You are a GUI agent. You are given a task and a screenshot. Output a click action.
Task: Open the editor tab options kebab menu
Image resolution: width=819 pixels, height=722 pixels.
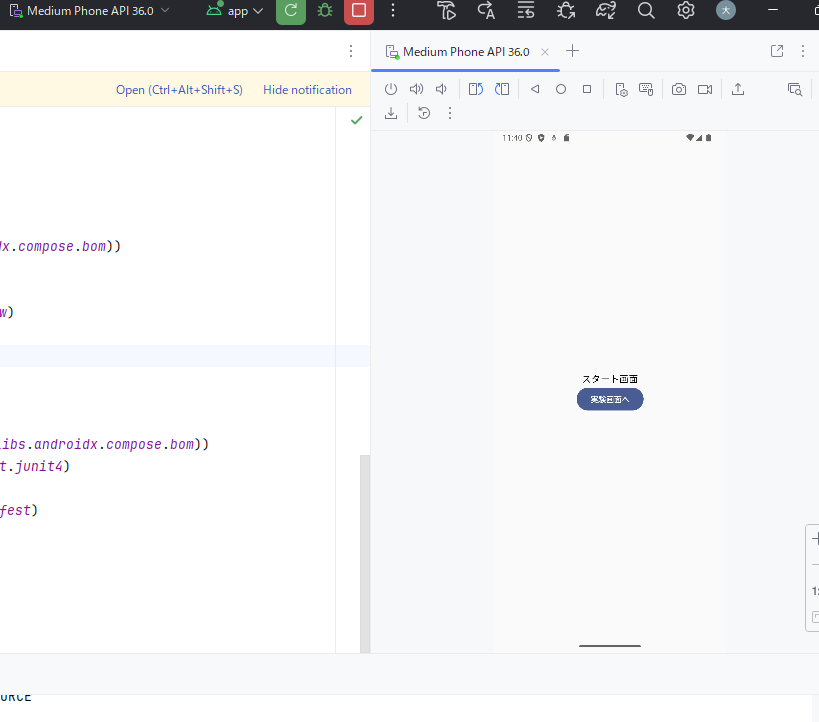(351, 51)
